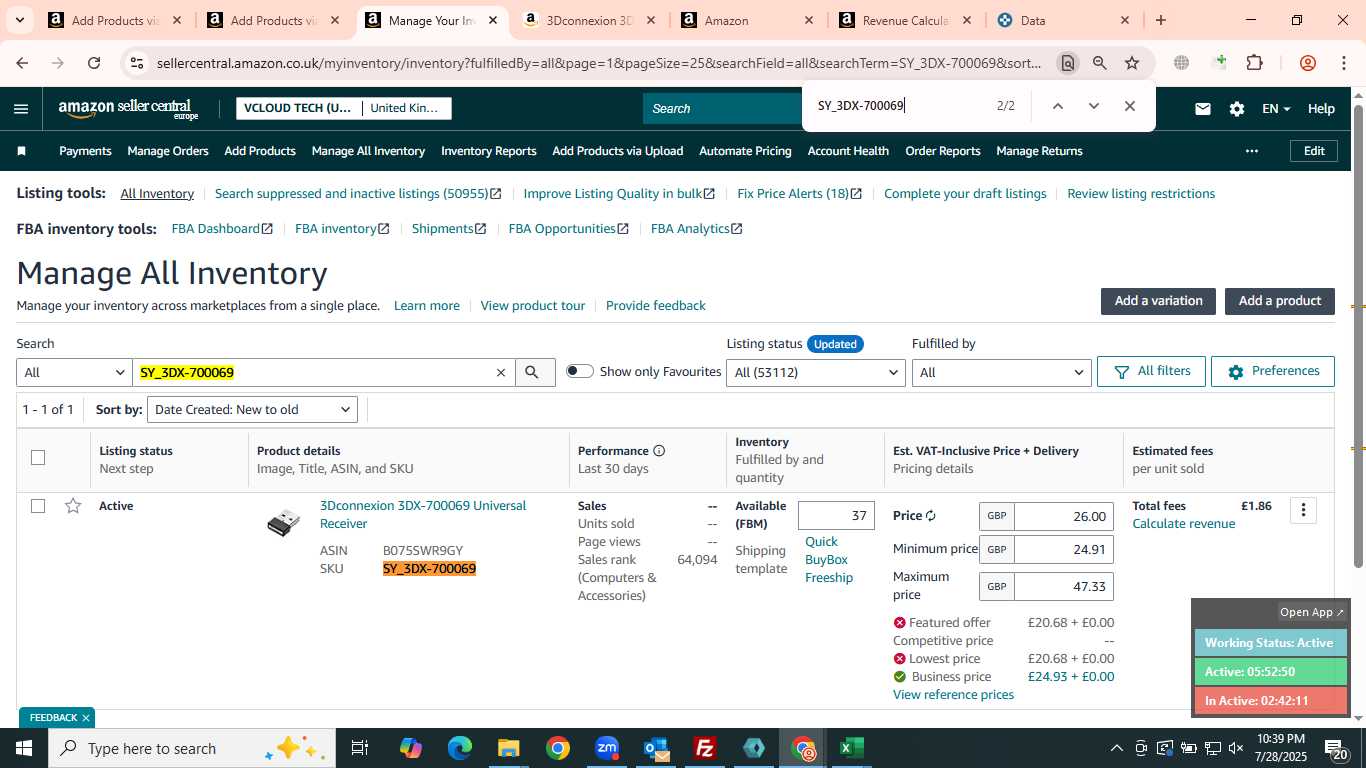This screenshot has height=768, width=1366.
Task: Check the 3Dconnexion product row checkbox
Action: 38,506
